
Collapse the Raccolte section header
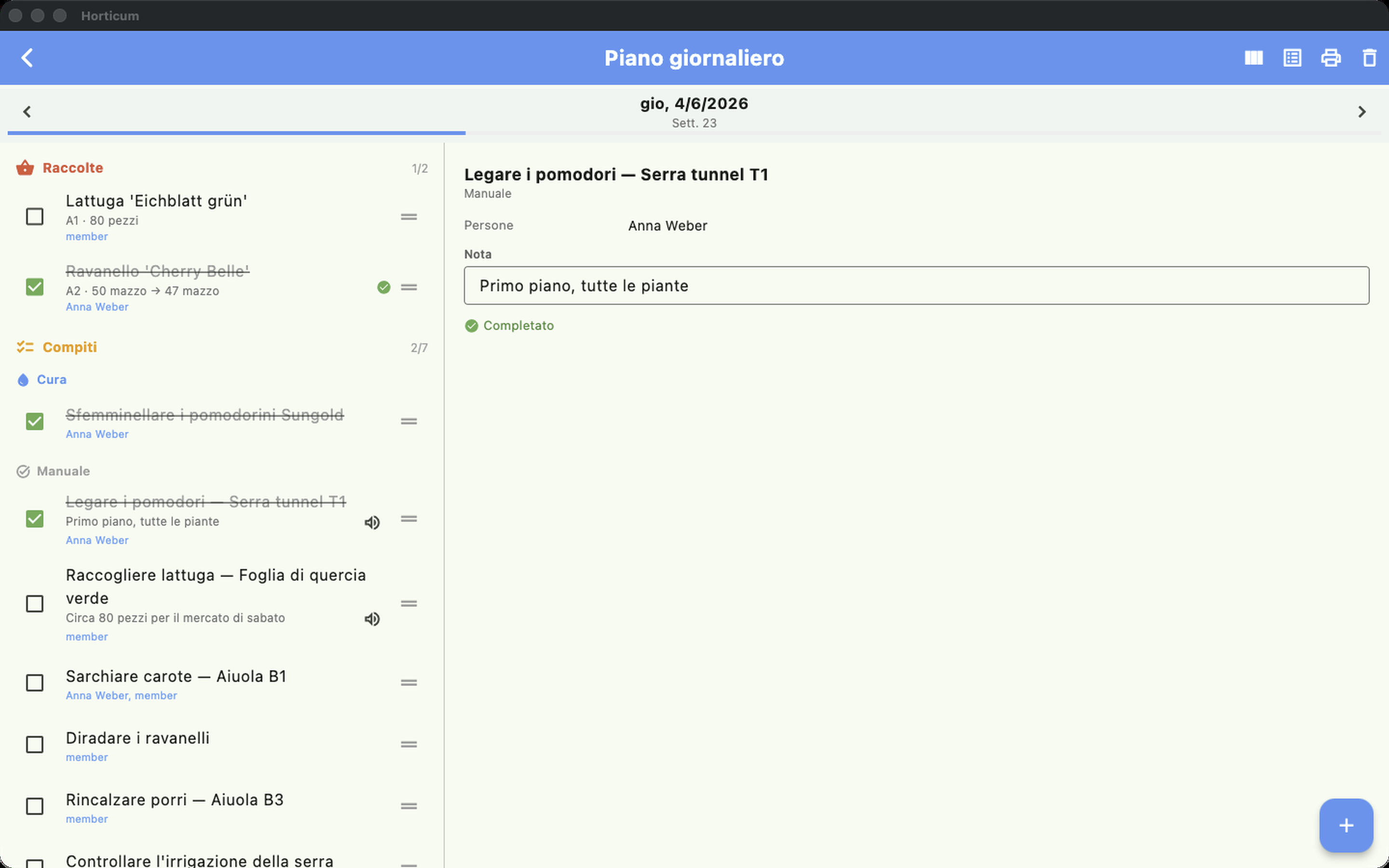(222, 168)
